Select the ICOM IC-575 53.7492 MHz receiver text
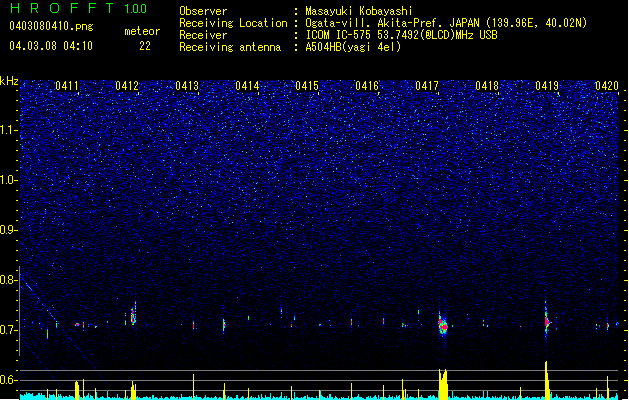The height and width of the screenshot is (400, 629). point(401,35)
